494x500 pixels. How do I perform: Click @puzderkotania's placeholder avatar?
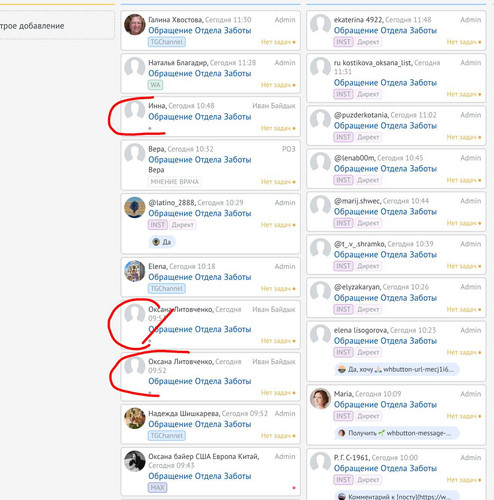pyautogui.click(x=320, y=120)
